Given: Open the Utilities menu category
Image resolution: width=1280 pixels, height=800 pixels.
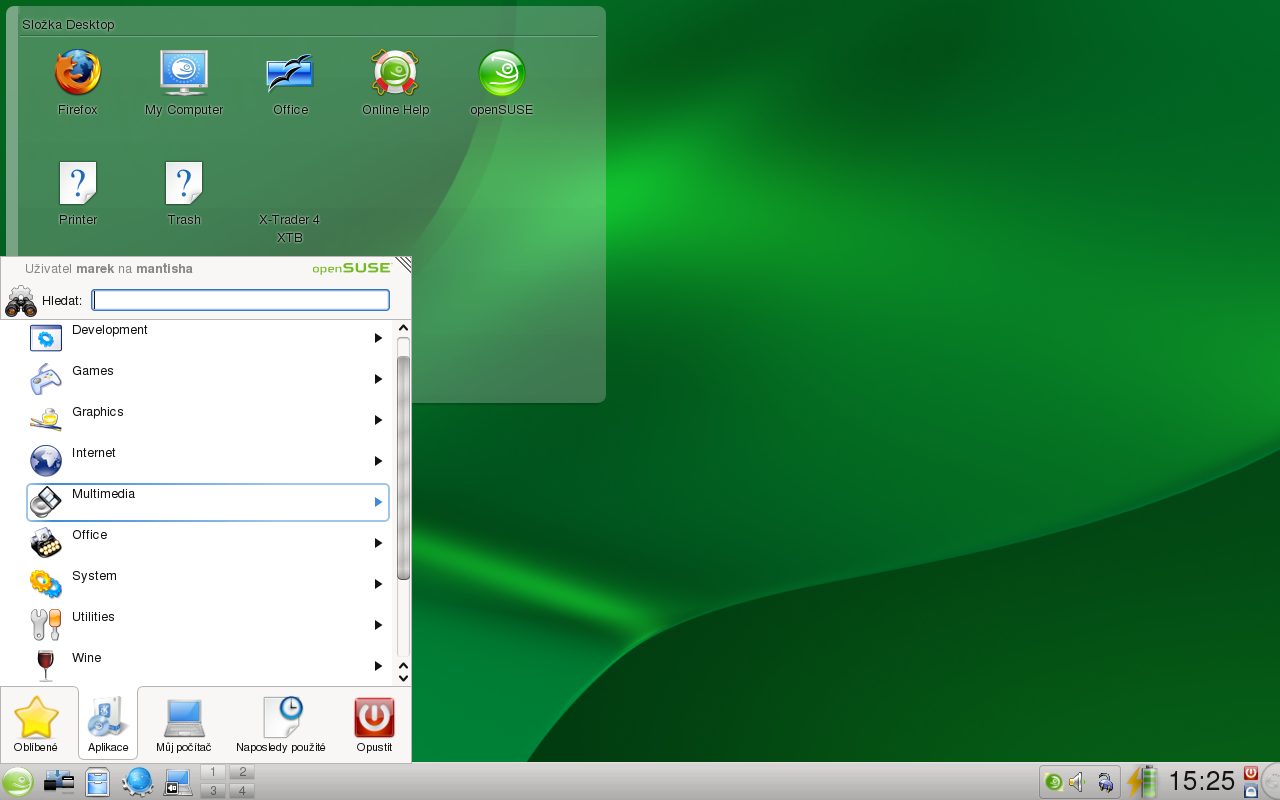Looking at the screenshot, I should (x=208, y=625).
